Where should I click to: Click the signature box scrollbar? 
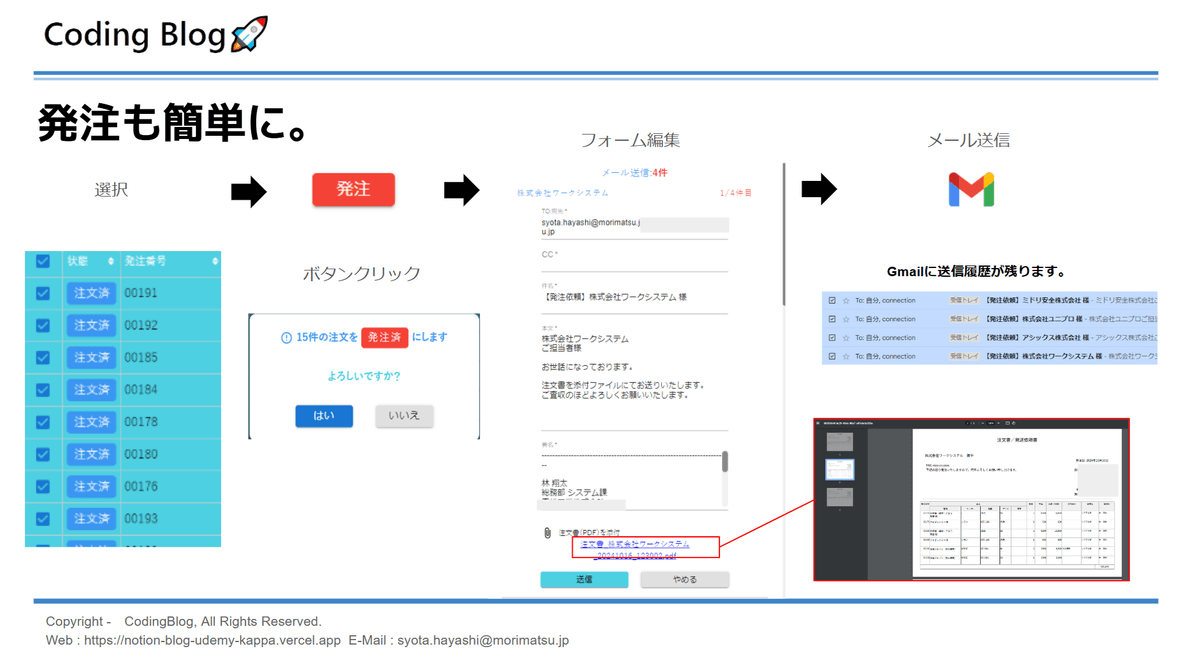pos(725,462)
